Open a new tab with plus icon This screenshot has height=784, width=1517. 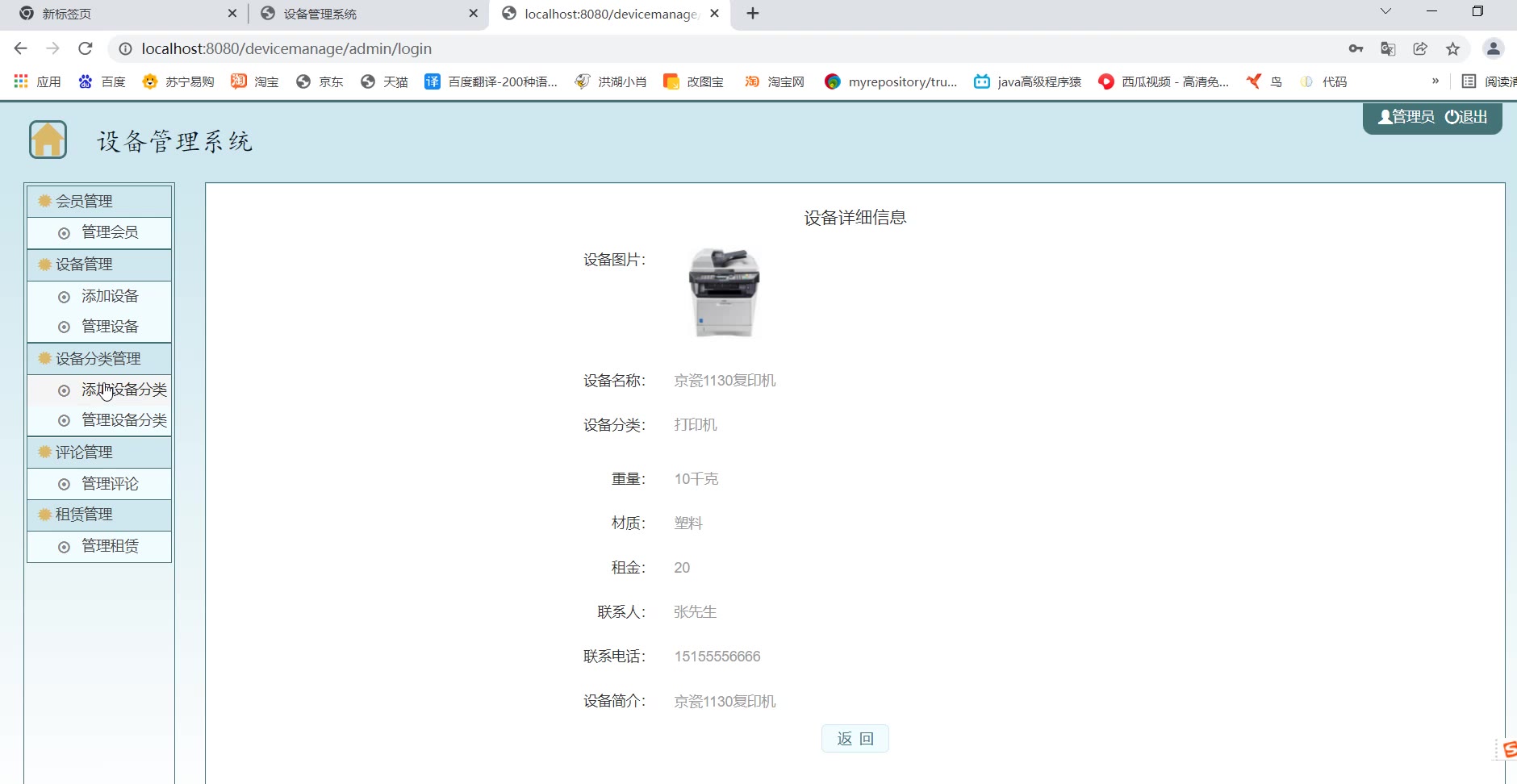coord(752,14)
